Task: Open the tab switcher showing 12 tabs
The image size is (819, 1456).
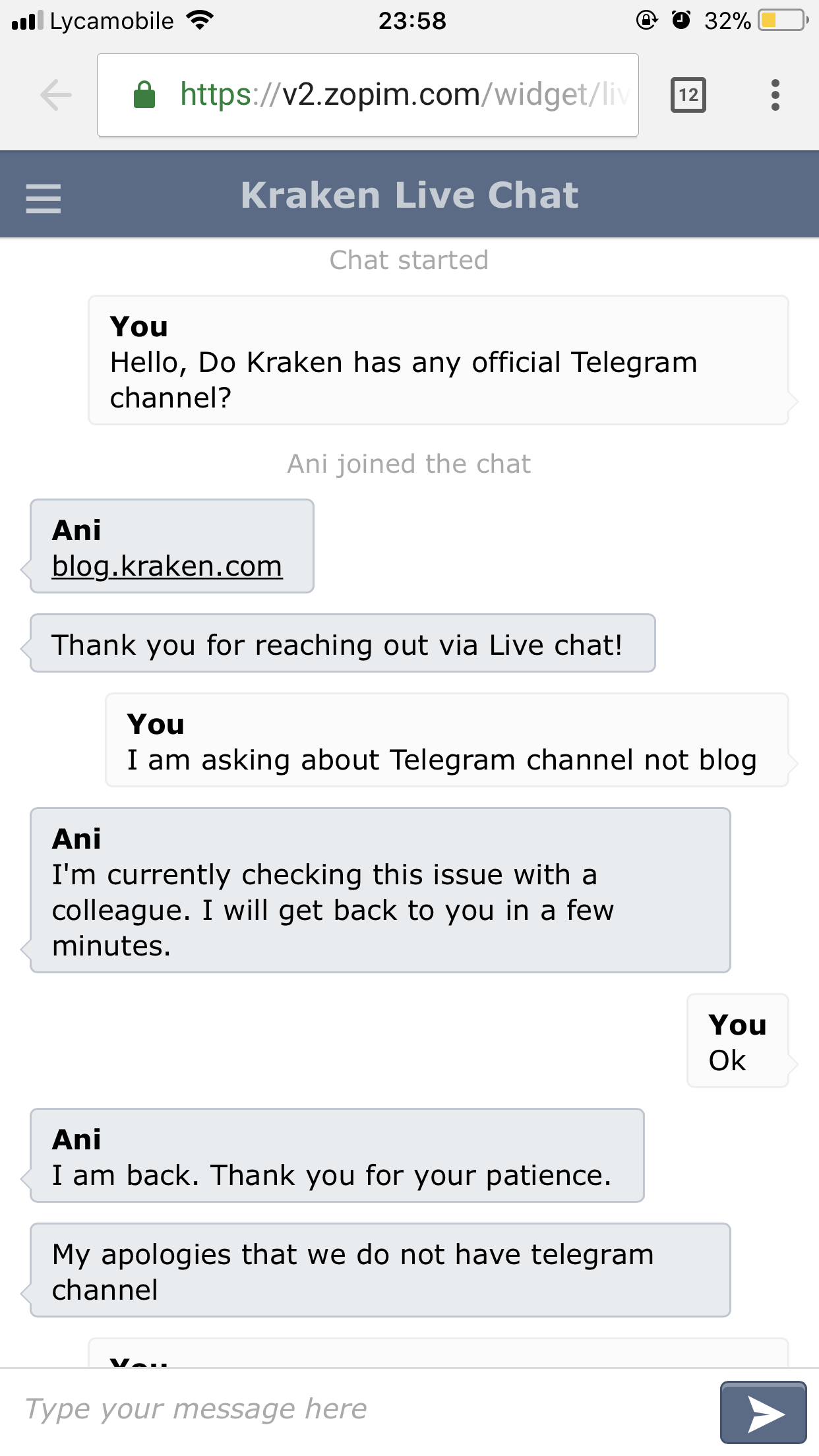Action: click(688, 95)
